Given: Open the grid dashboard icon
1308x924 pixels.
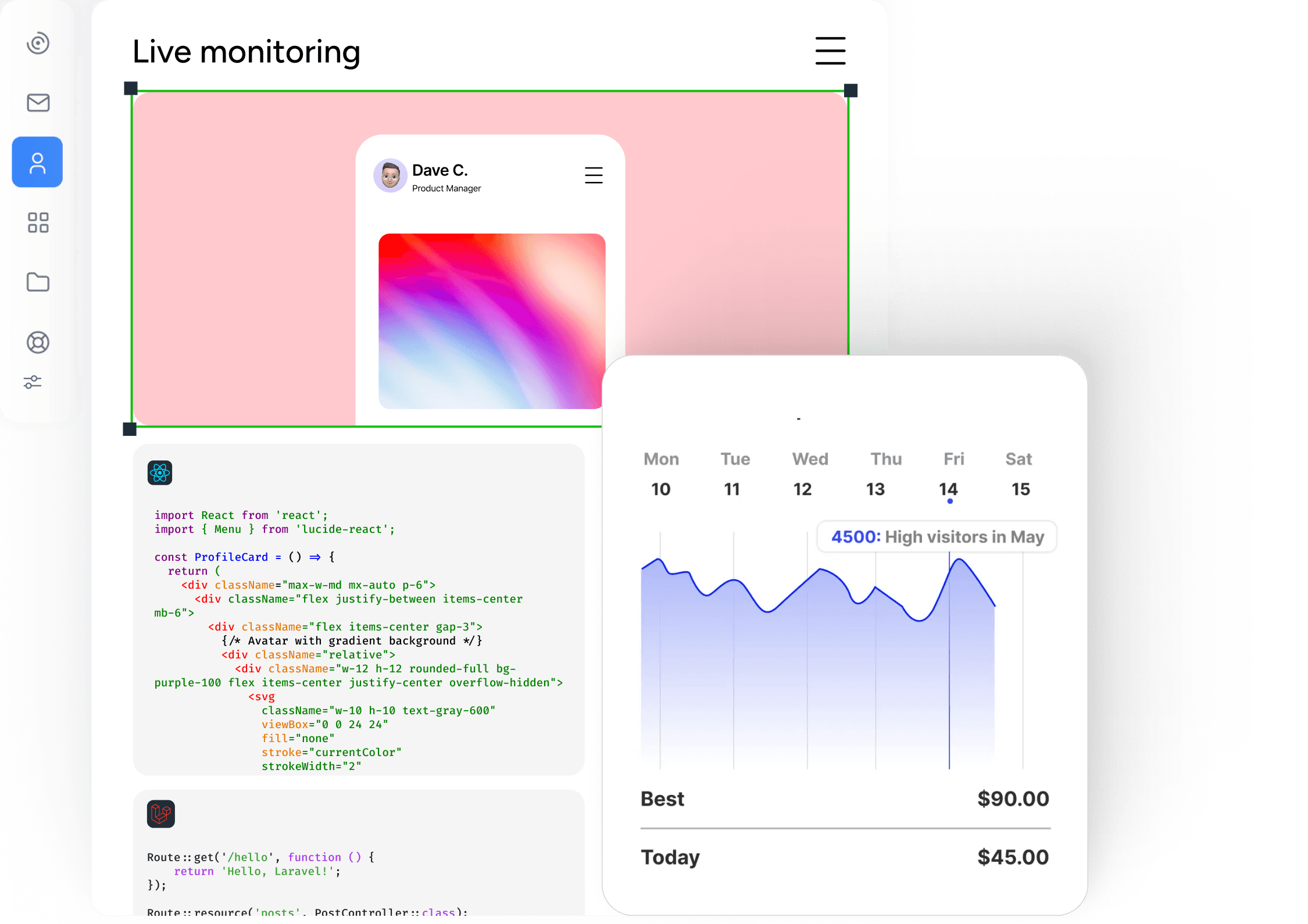Looking at the screenshot, I should [38, 223].
